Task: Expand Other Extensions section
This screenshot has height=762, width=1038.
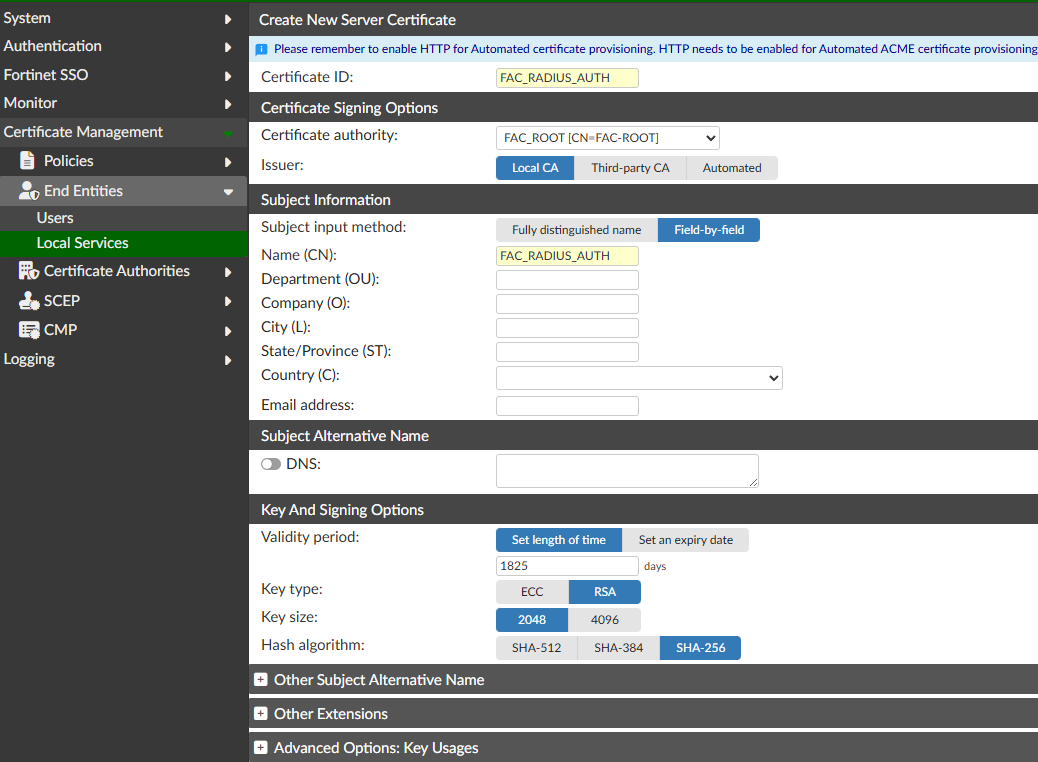Action: pyautogui.click(x=331, y=714)
